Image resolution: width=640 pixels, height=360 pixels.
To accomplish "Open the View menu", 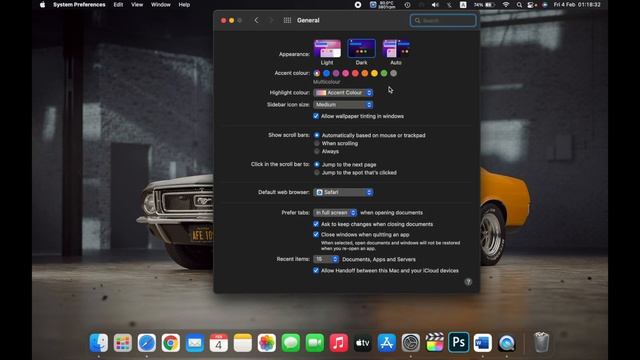I will (137, 5).
